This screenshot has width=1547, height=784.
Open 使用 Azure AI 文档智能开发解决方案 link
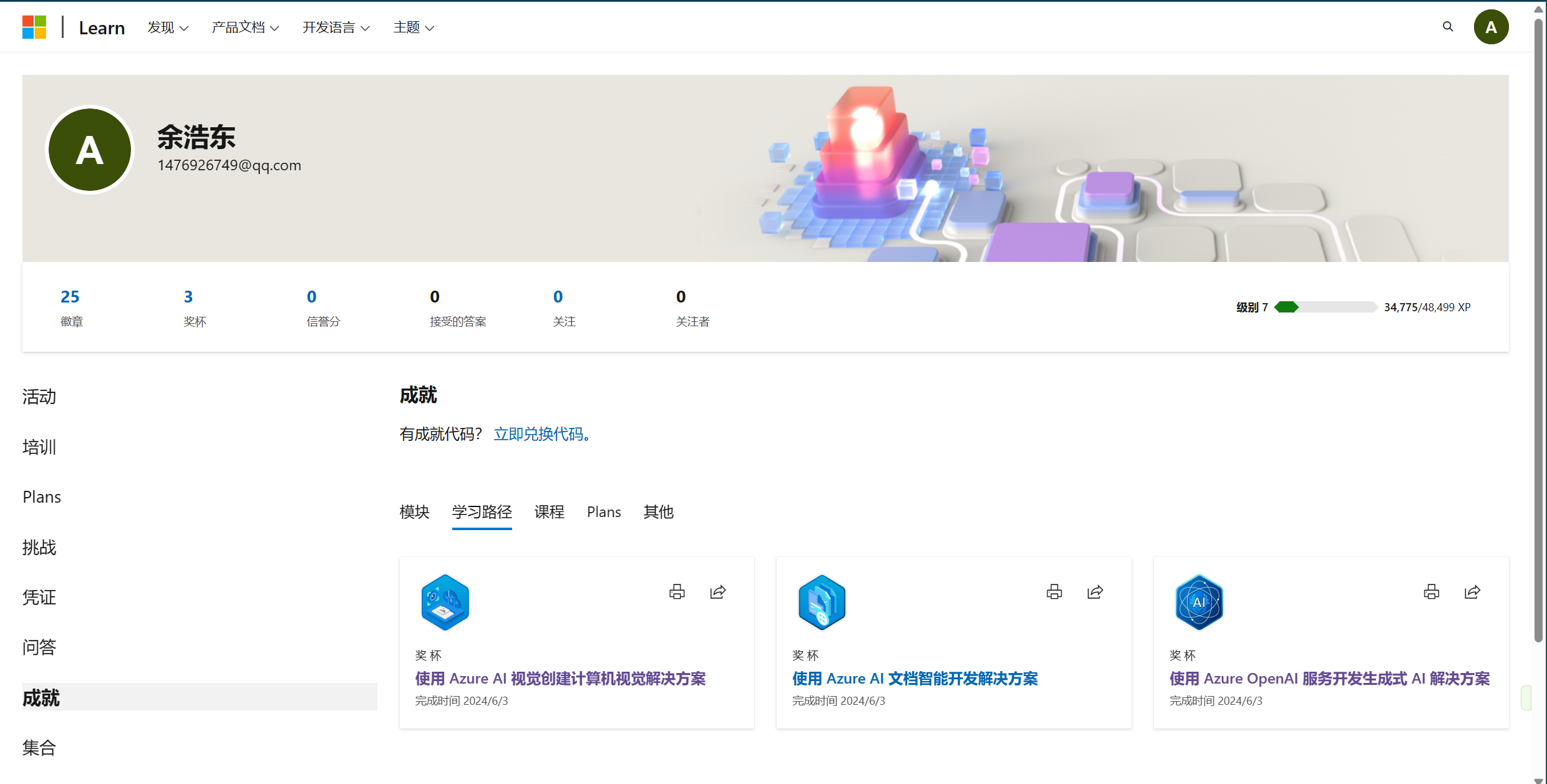click(915, 679)
